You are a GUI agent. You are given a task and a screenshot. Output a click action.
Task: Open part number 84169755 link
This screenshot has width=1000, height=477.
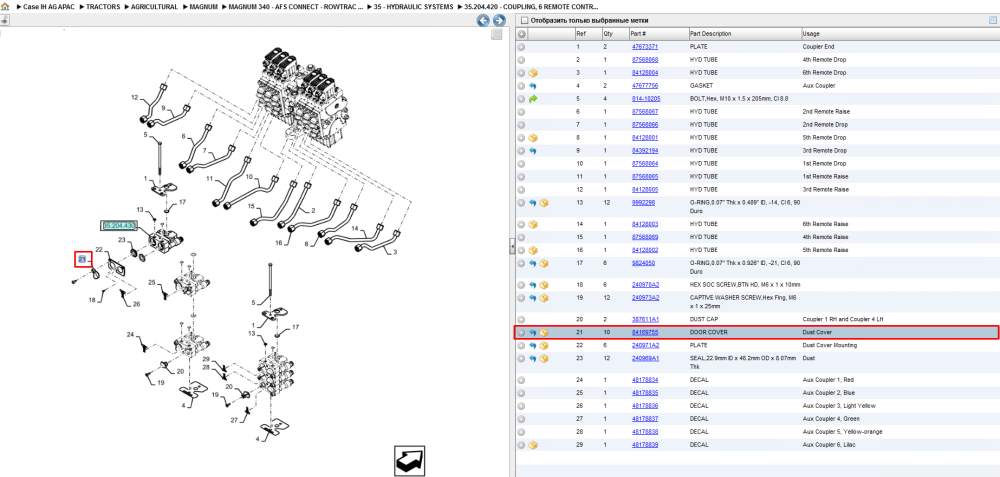pyautogui.click(x=645, y=332)
